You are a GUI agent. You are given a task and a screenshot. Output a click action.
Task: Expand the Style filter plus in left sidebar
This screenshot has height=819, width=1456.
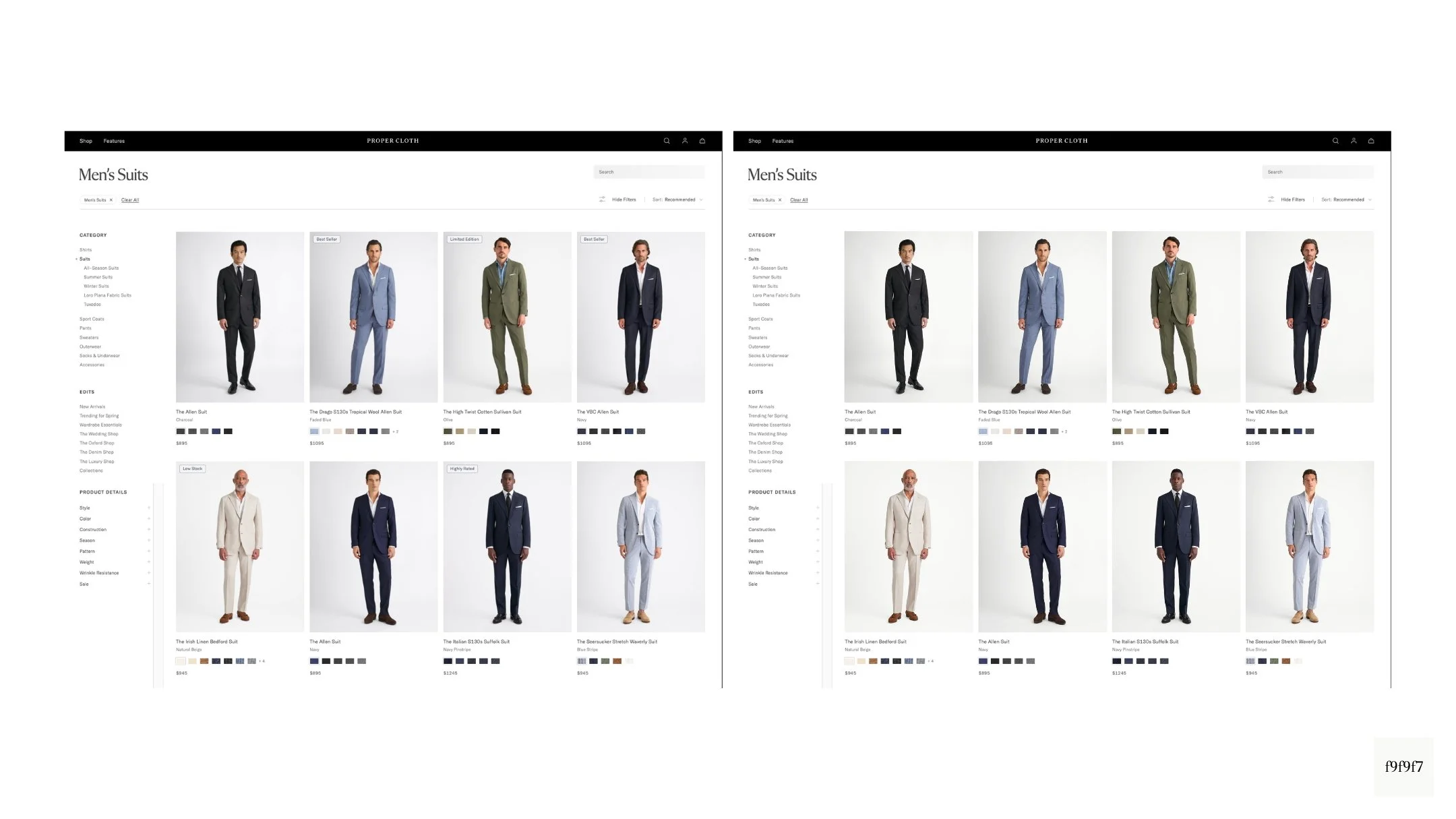(149, 508)
